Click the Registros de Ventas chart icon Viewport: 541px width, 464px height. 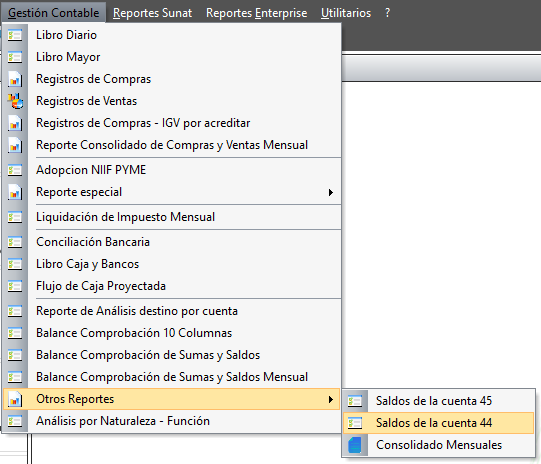point(15,101)
